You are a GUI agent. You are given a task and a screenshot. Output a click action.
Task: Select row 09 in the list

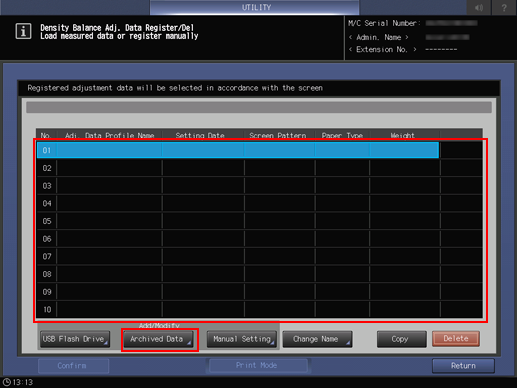(x=238, y=292)
